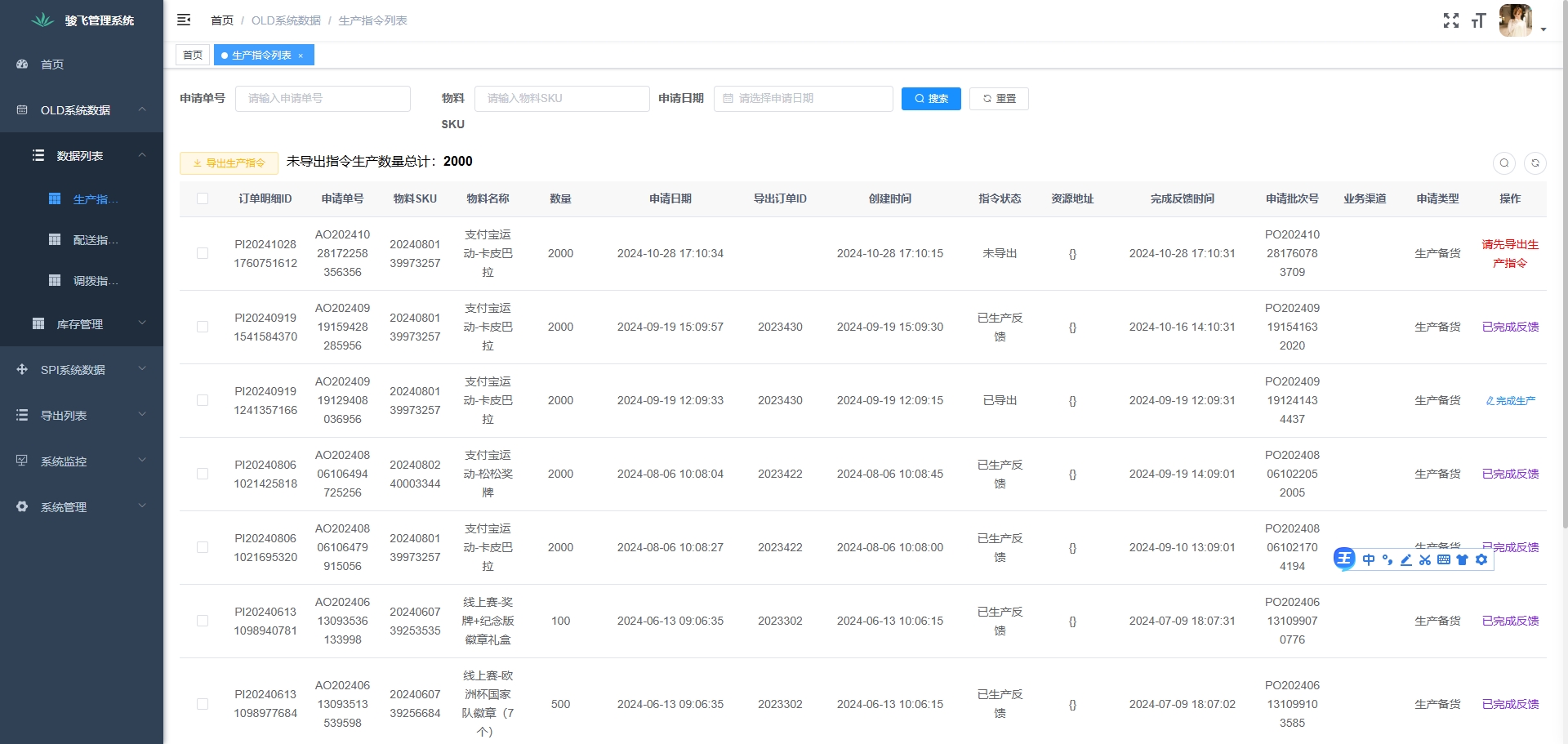The height and width of the screenshot is (744, 1568).
Task: Expand the SPI系统数据 menu
Action: point(142,369)
